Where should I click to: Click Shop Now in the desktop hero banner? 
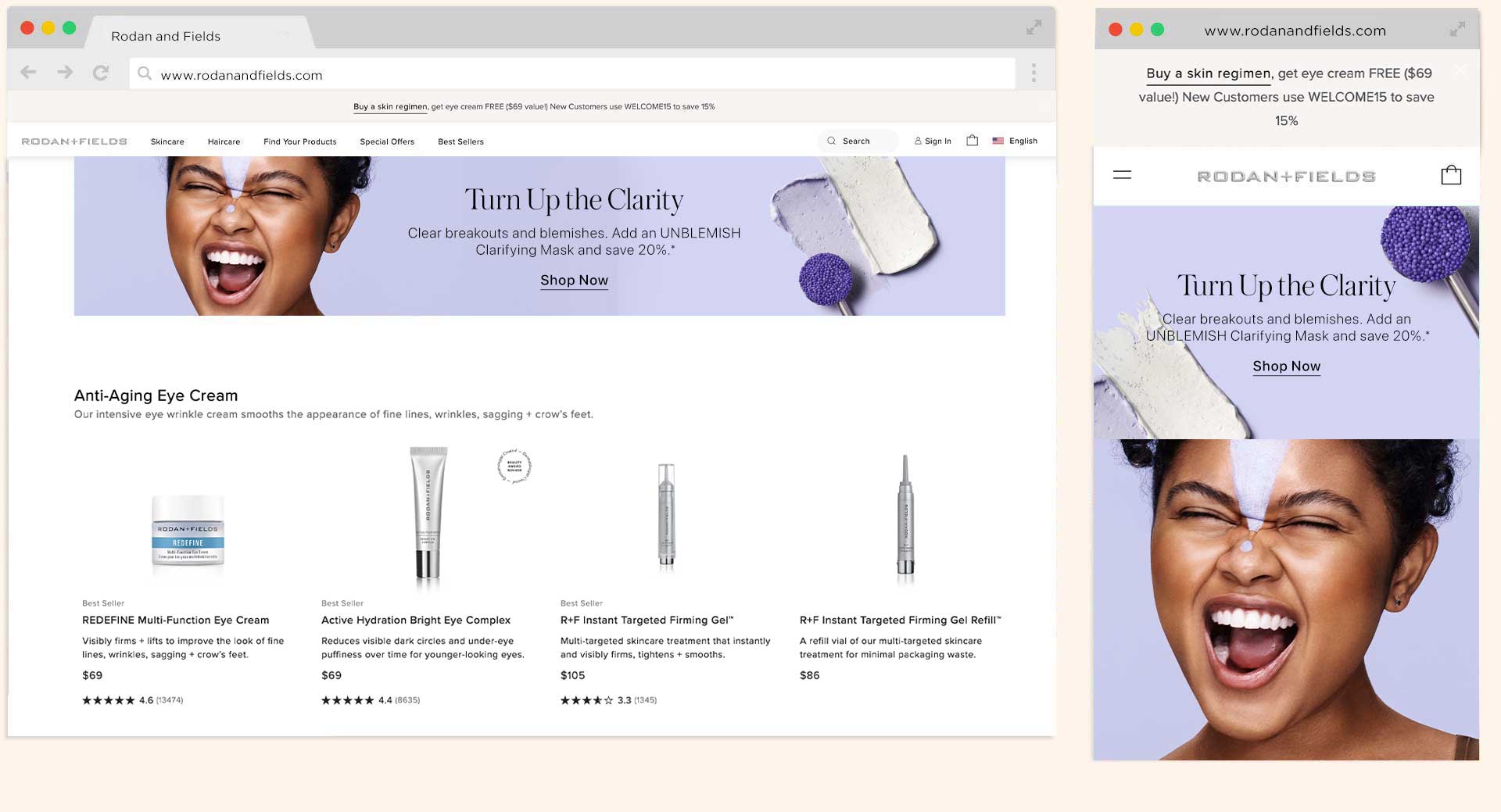click(x=574, y=280)
